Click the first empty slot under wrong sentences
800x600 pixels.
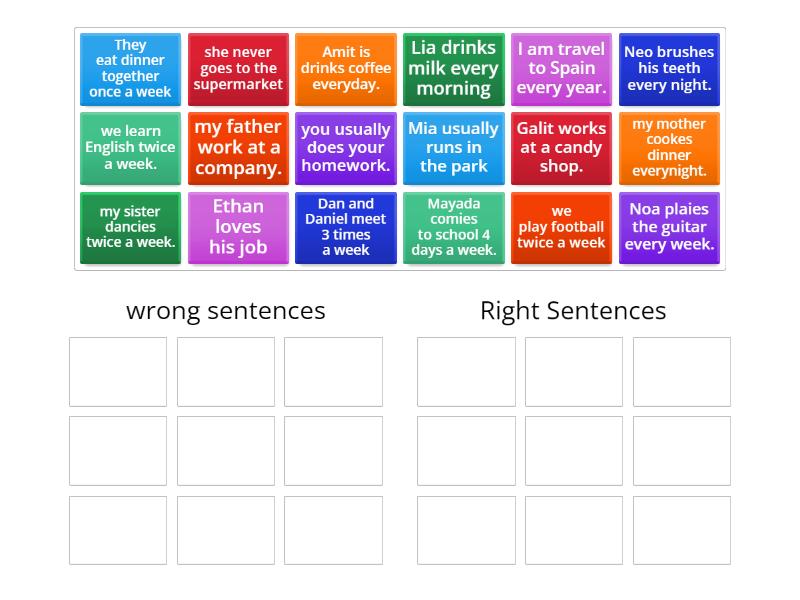coord(117,371)
